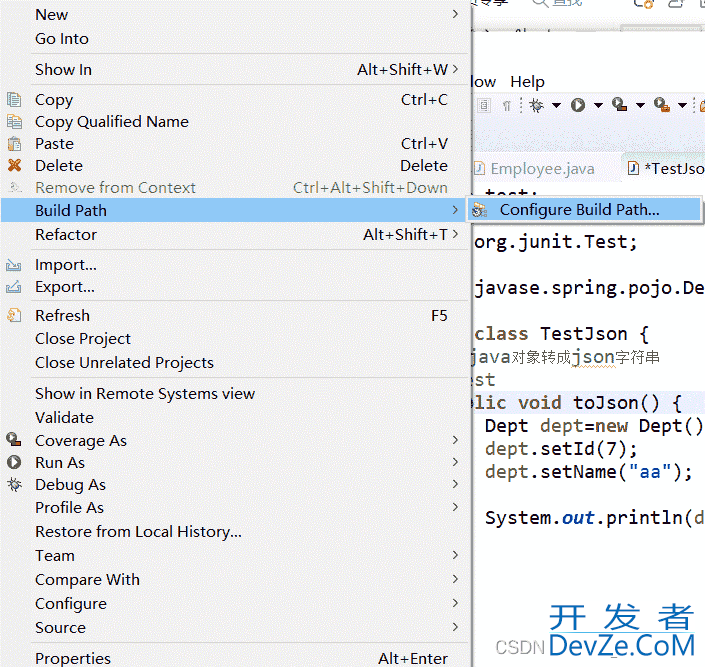Click the Run toolbar icon

[x=578, y=105]
